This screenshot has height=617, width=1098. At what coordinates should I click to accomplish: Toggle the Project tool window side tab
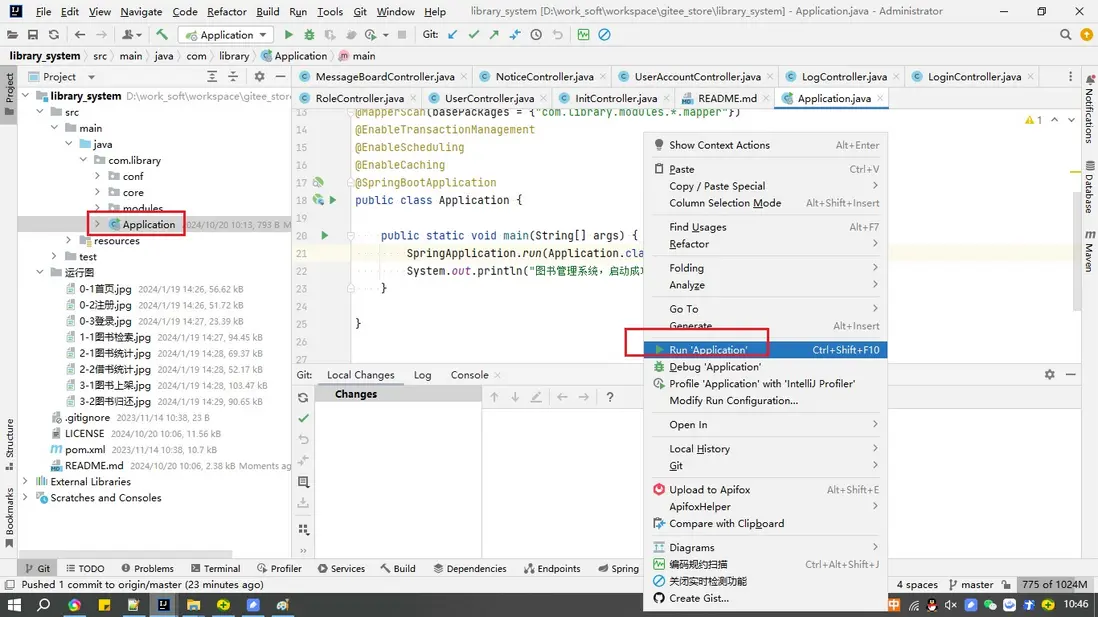point(10,88)
